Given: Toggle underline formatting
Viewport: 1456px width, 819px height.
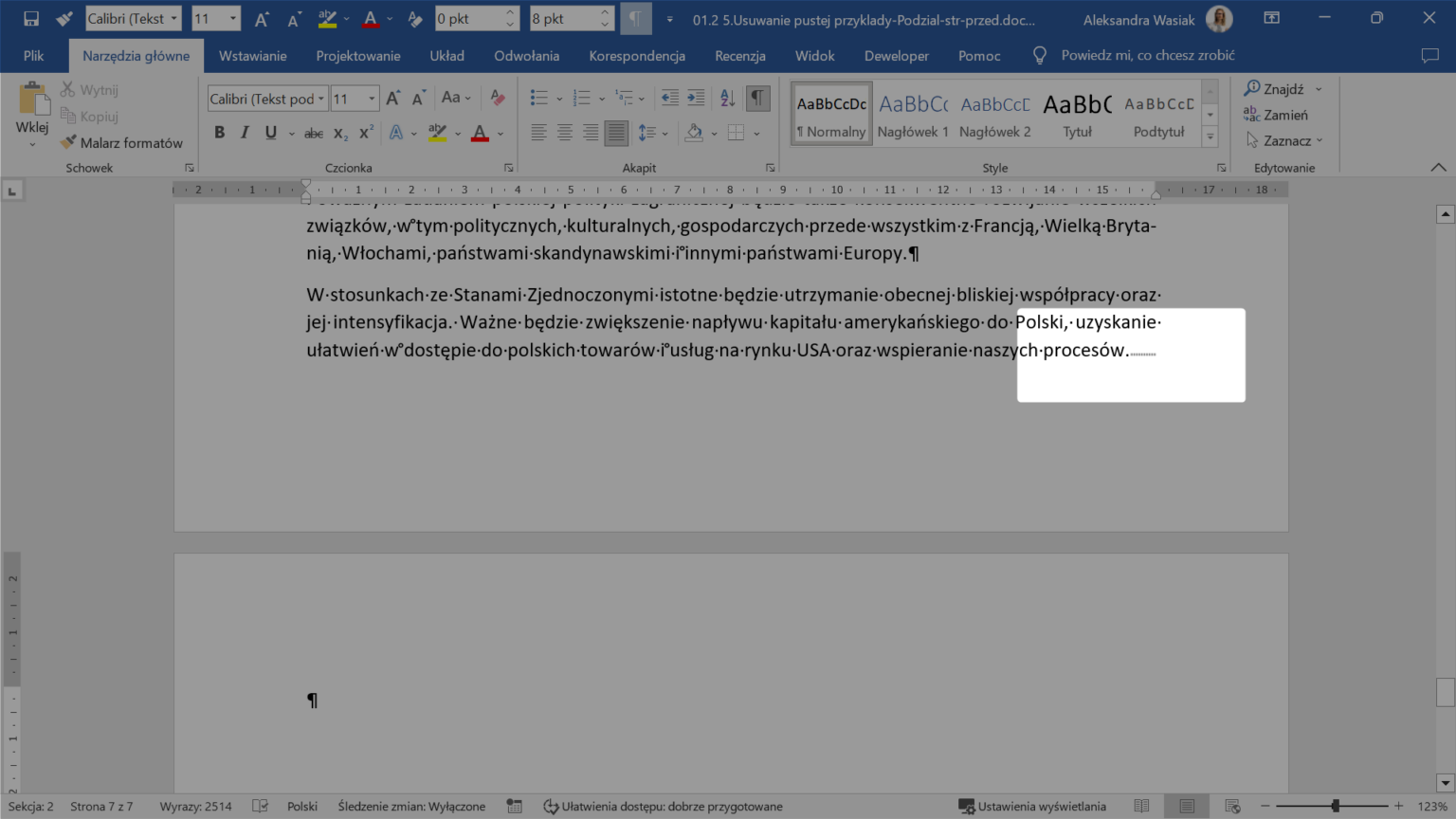Looking at the screenshot, I should (271, 133).
